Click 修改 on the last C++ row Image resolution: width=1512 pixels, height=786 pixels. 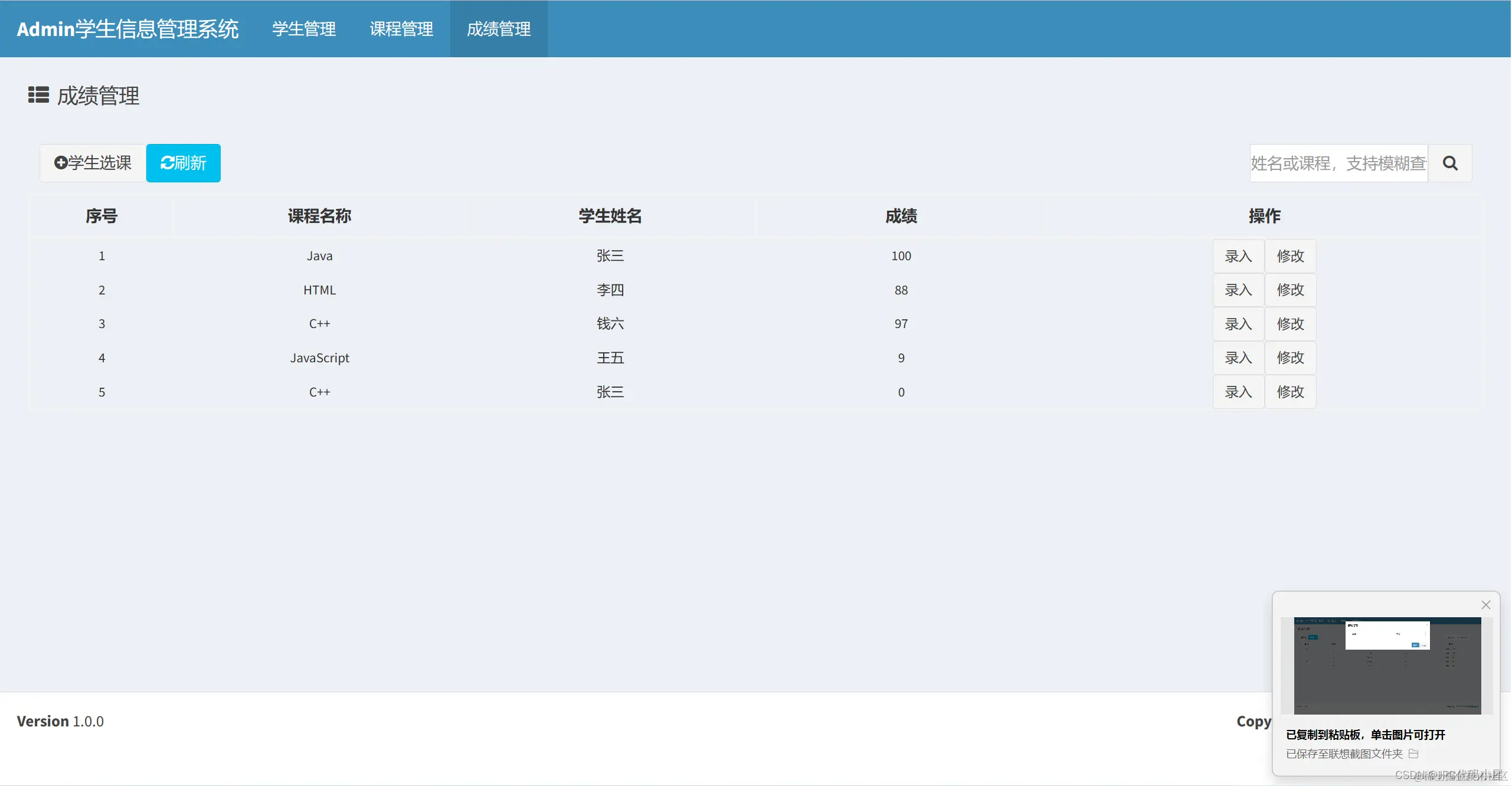point(1290,392)
